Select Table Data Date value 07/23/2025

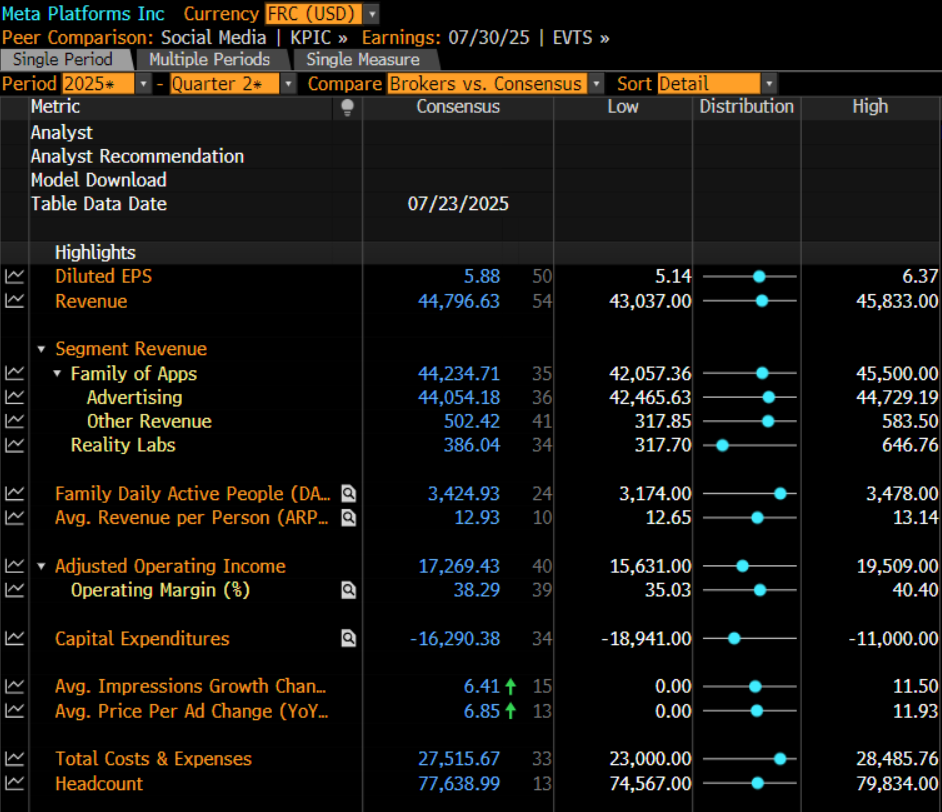[458, 204]
